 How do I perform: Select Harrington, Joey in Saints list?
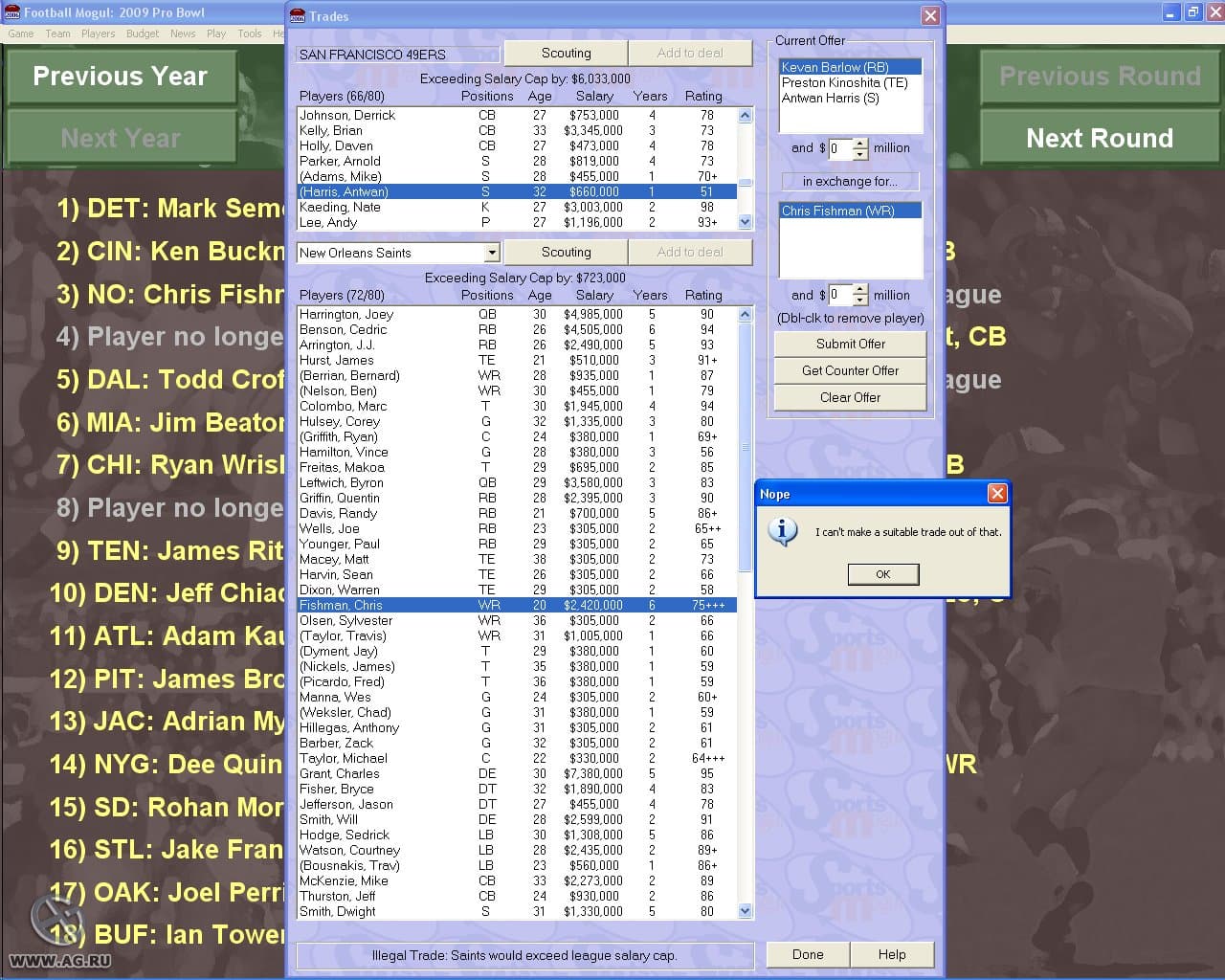(x=517, y=314)
